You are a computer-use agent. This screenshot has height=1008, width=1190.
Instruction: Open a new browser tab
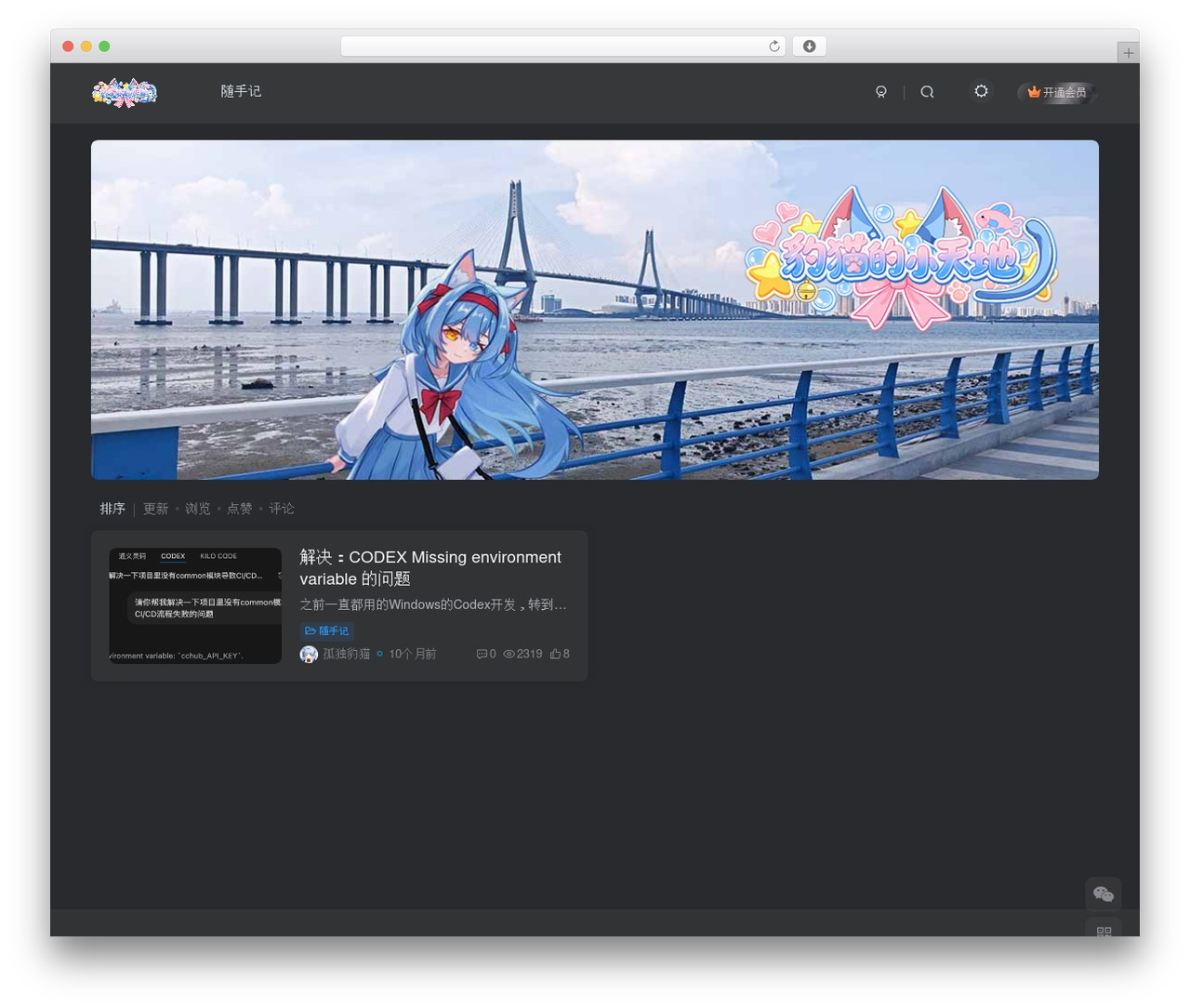(x=1128, y=53)
